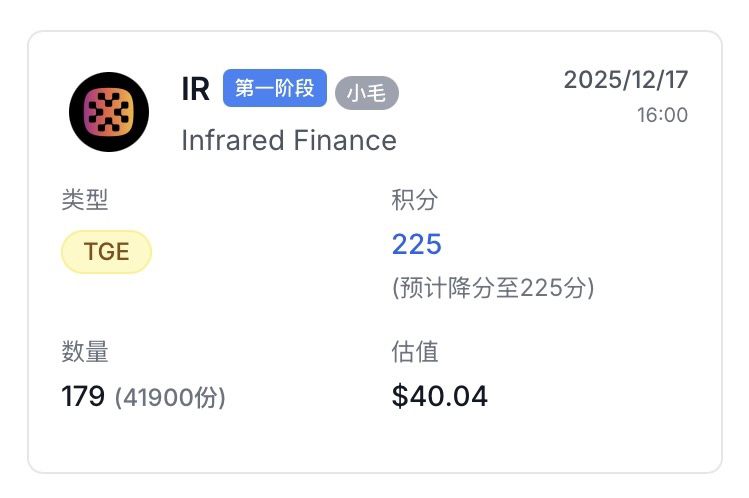Click the Infrared Finance token logo
This screenshot has width=749, height=498.
(109, 112)
